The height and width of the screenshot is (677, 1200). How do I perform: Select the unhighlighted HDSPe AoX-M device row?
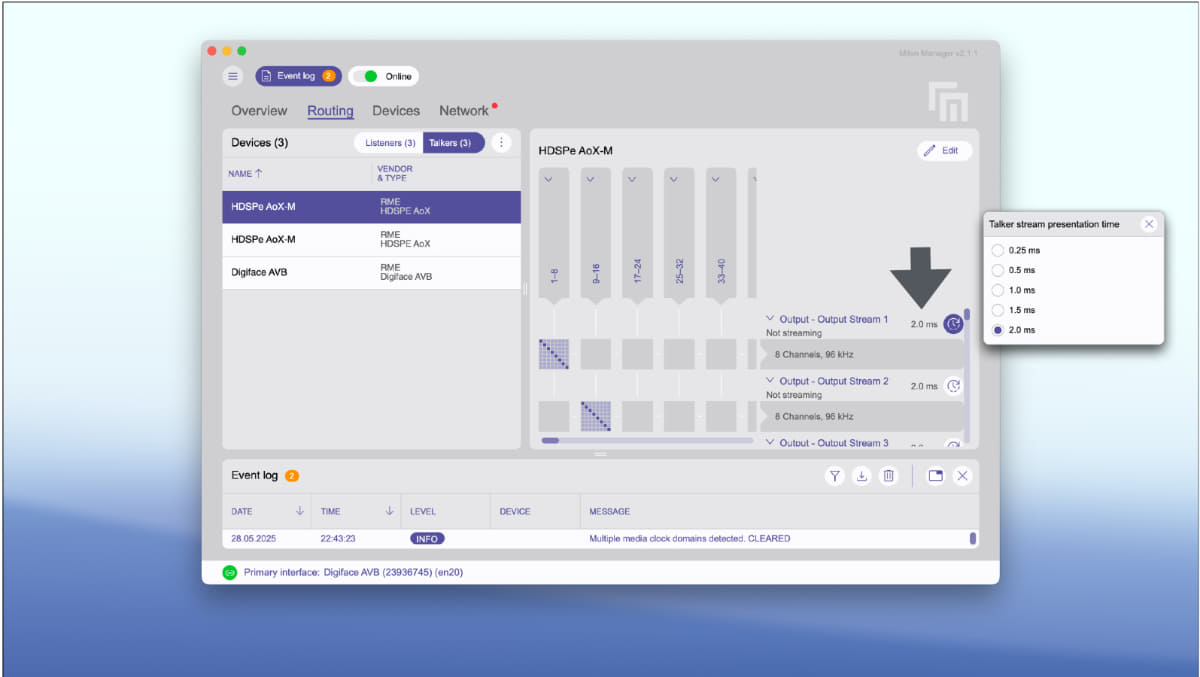tap(371, 240)
